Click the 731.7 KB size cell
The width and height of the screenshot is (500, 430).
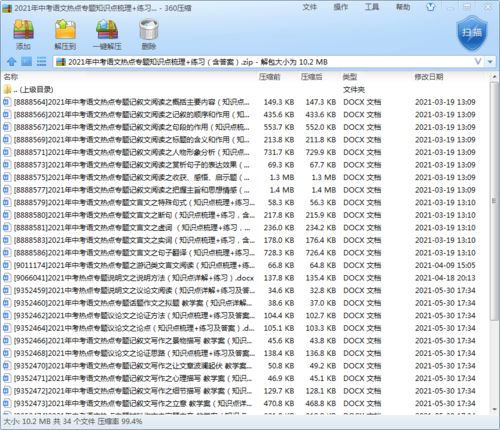coord(279,152)
